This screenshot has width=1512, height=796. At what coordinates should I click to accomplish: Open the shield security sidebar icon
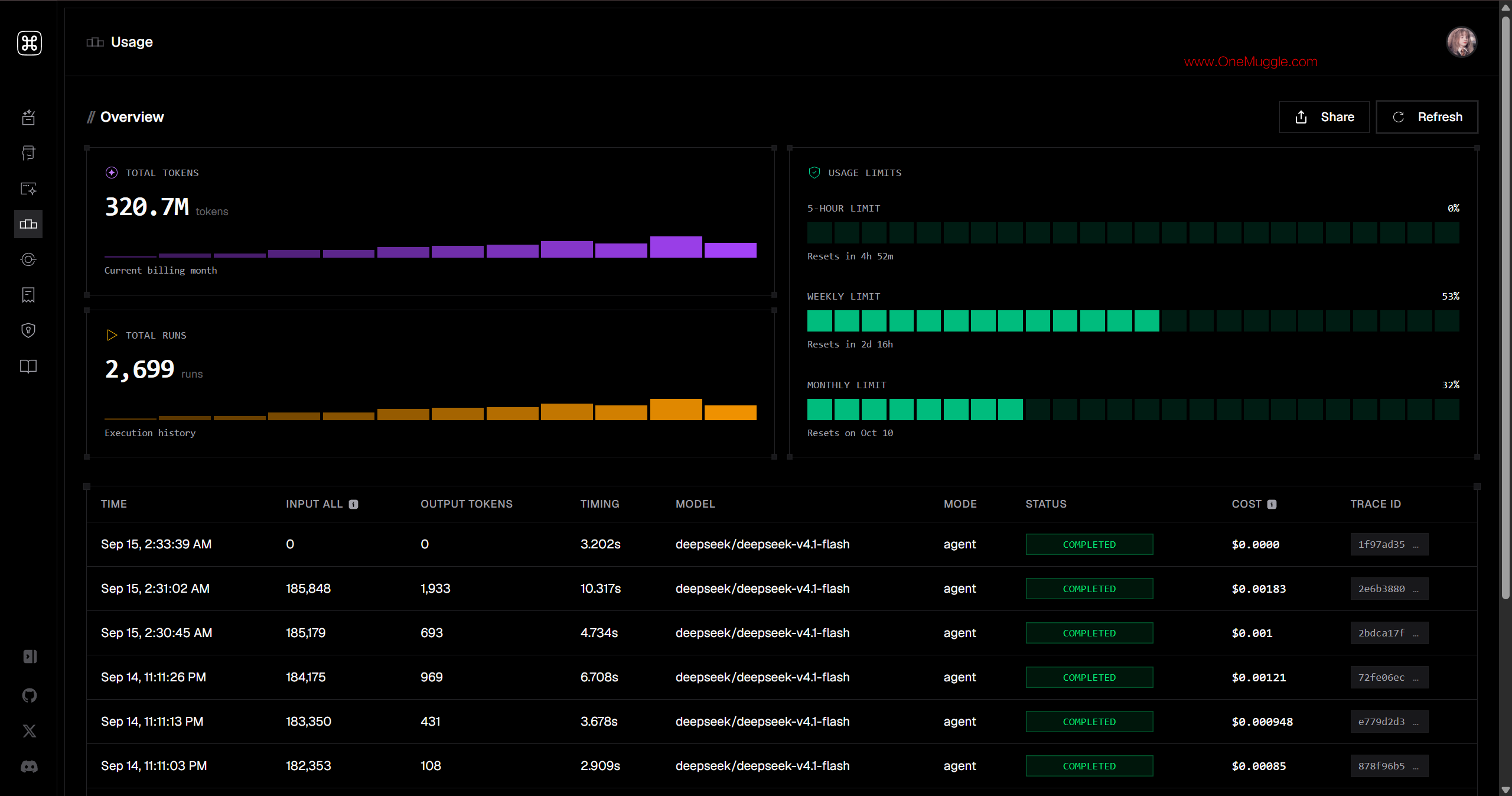[28, 330]
